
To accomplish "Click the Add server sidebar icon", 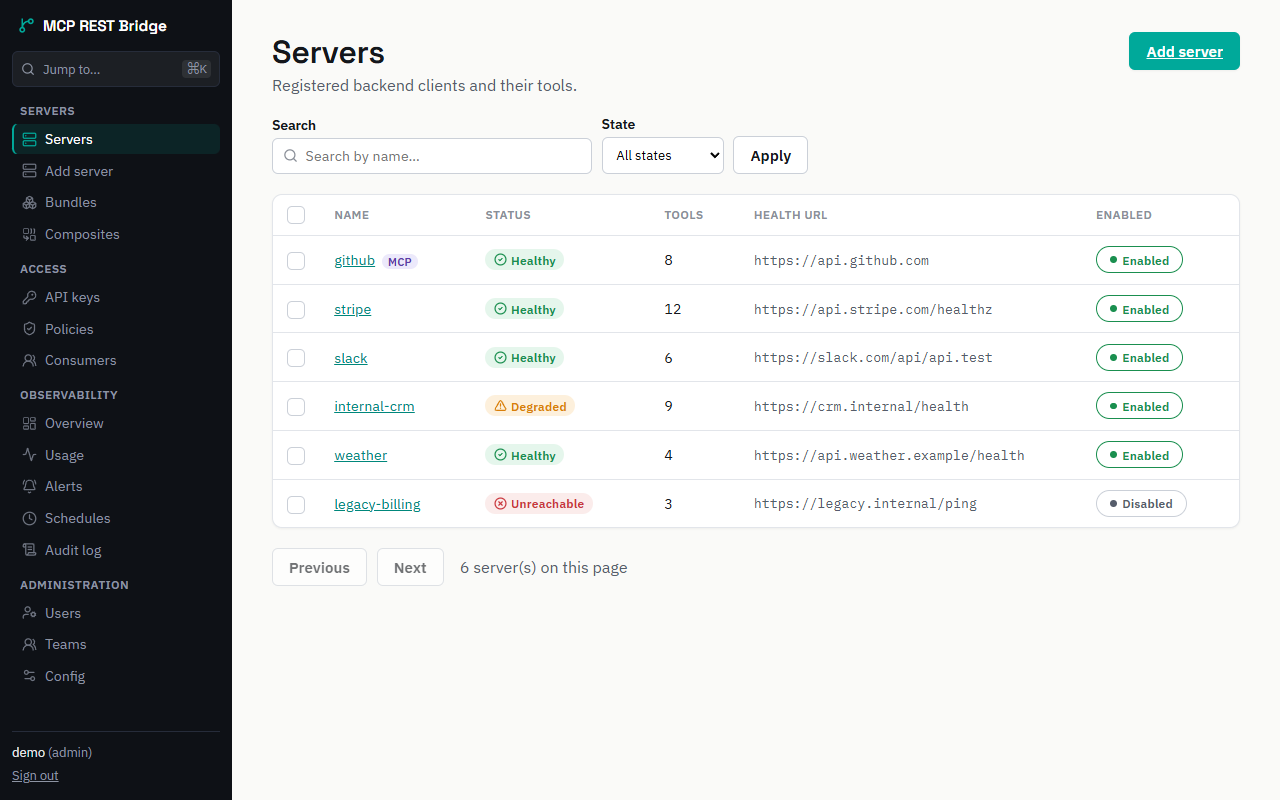I will [x=29, y=171].
